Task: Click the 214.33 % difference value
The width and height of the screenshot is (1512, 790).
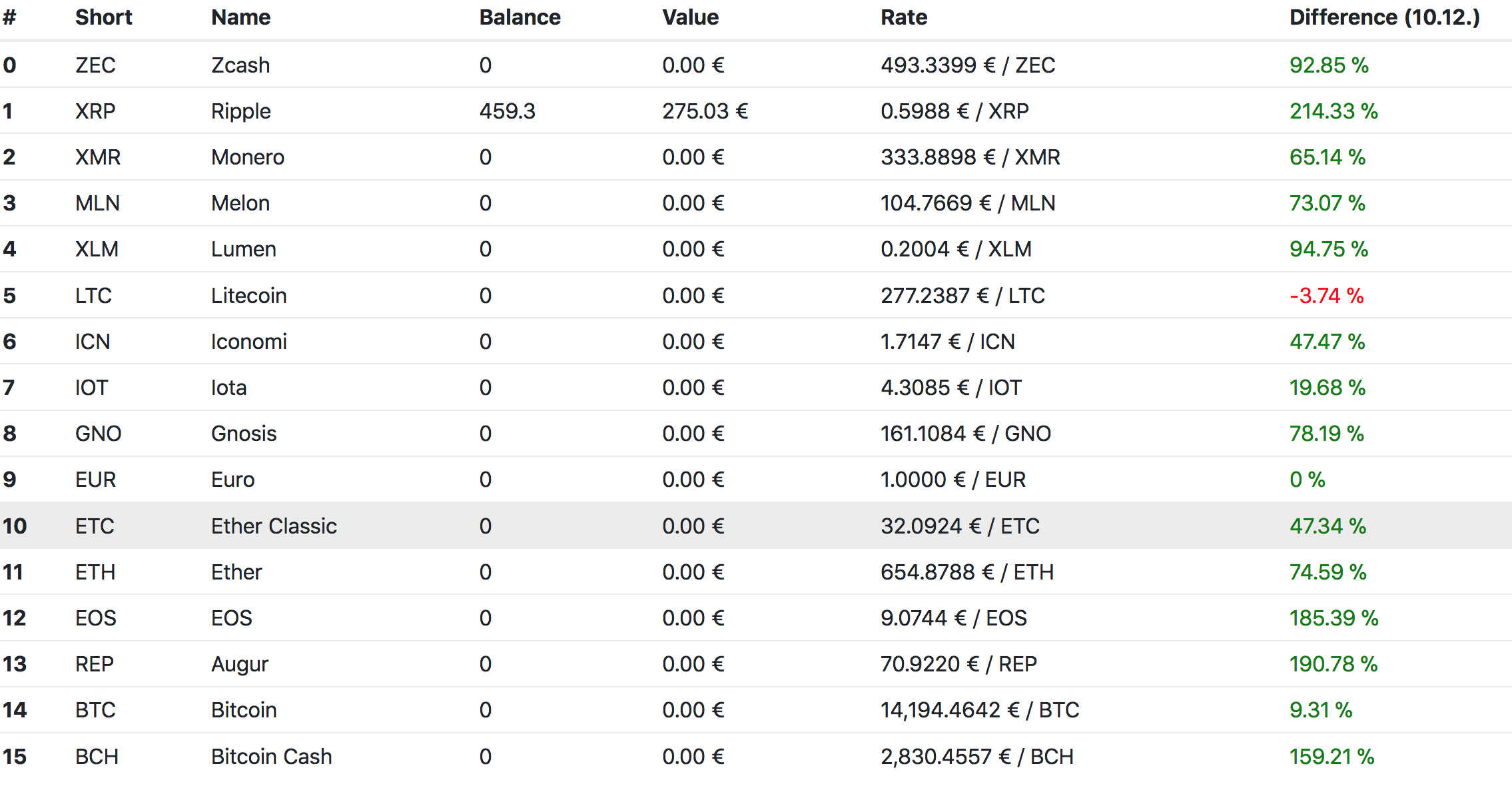Action: tap(1333, 111)
